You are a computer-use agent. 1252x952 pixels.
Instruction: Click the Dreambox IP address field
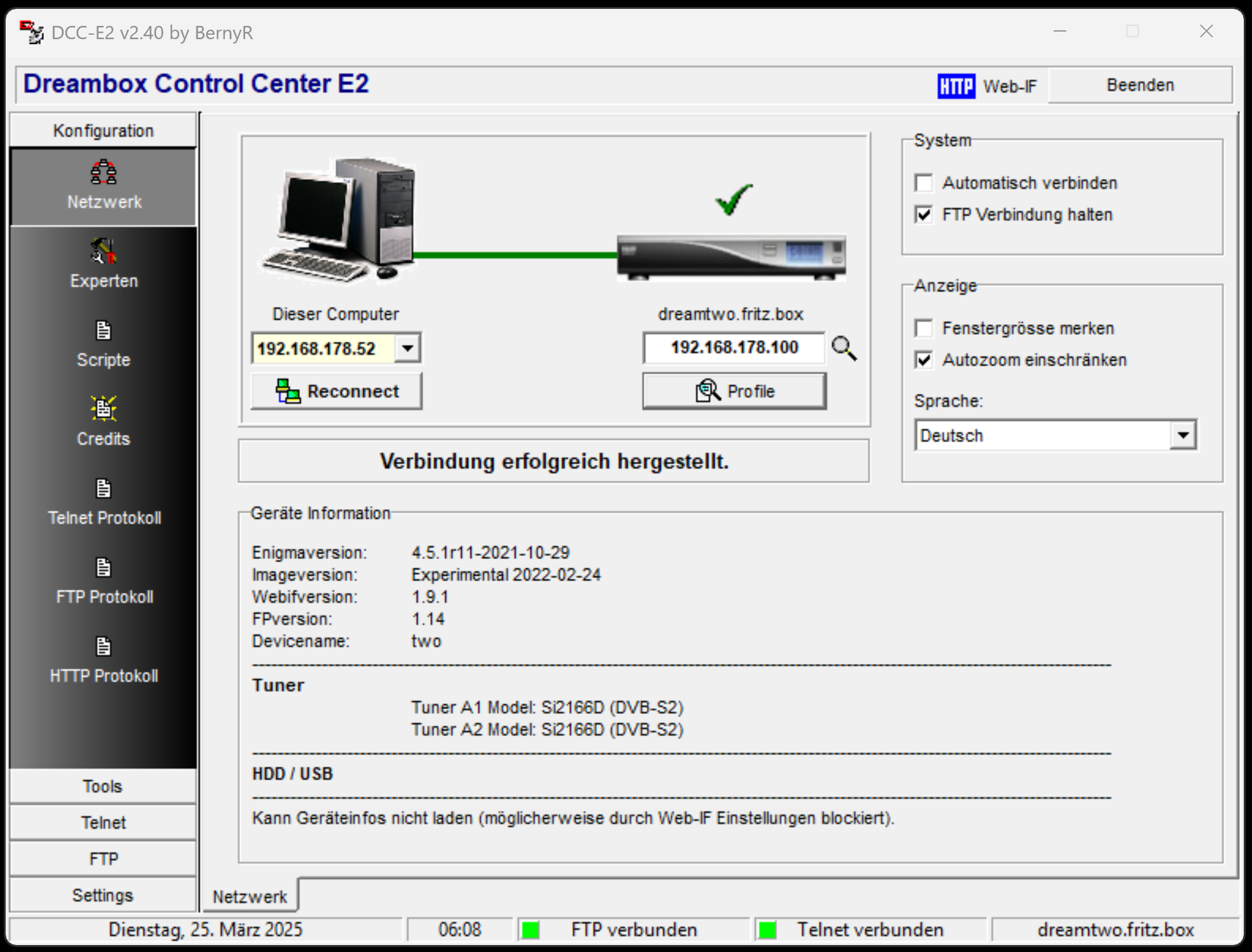(734, 347)
